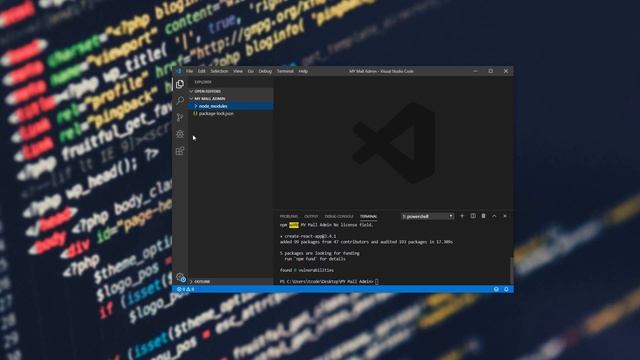Open the Search view in the activity bar

pos(180,100)
